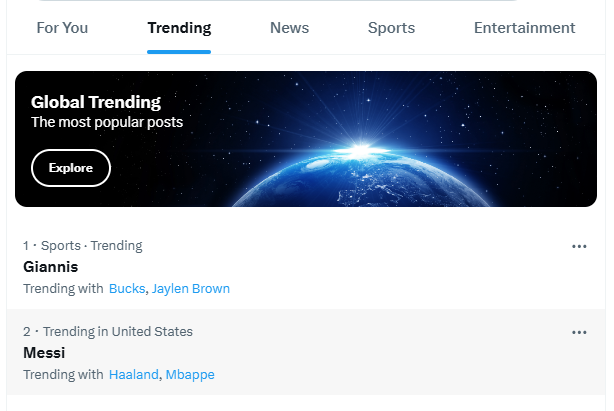614x411 pixels.
Task: Click the Global Trending banner heading
Action: click(96, 102)
